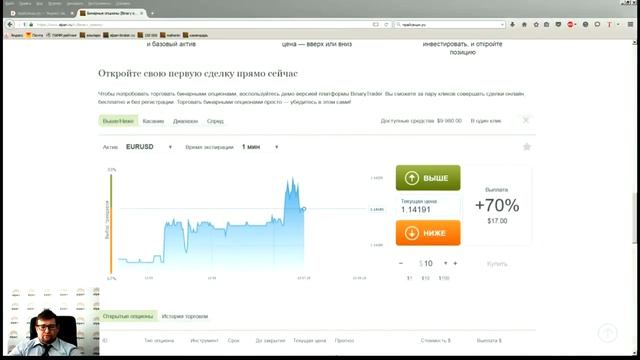Screen dimensions: 640x360
Task: Open the EURUSD asset dropdown
Action: coord(149,147)
